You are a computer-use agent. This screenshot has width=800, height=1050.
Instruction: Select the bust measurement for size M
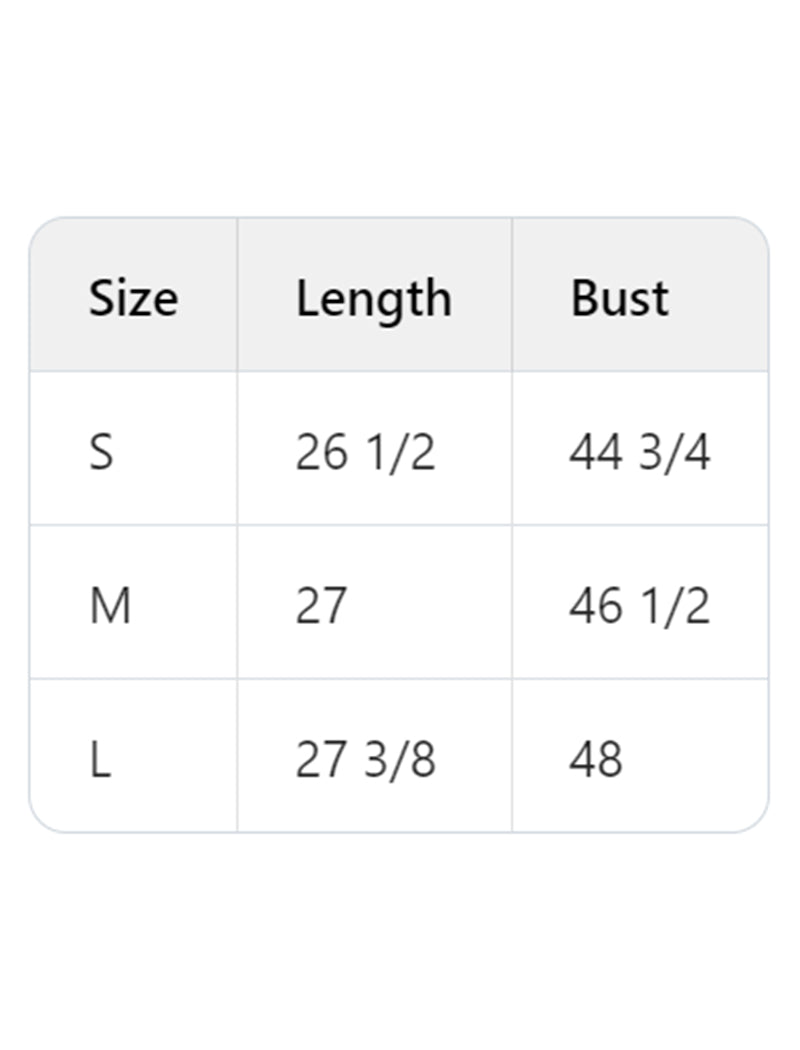pos(639,606)
